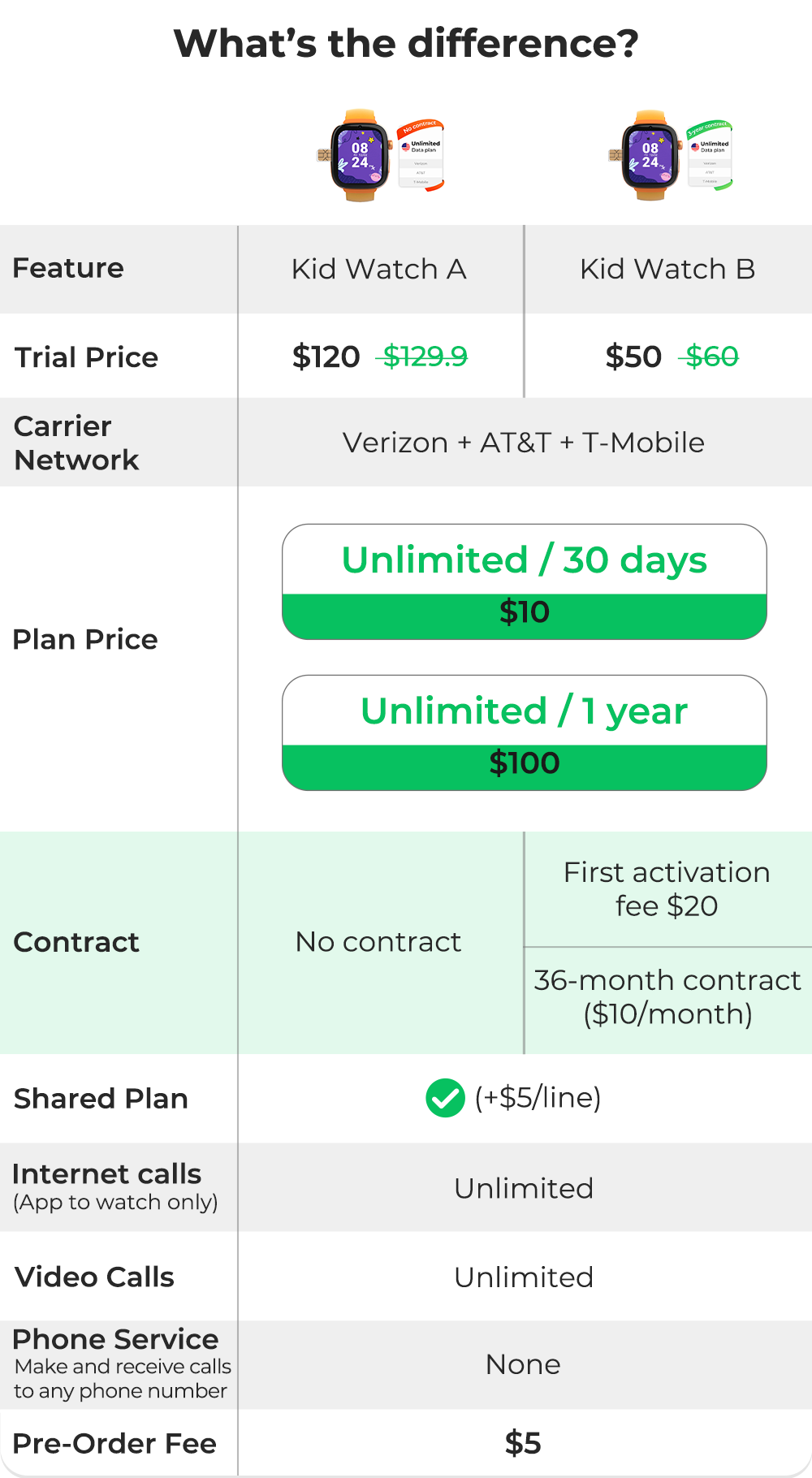
Task: Click the Kid Watch A product image
Action: tap(380, 156)
